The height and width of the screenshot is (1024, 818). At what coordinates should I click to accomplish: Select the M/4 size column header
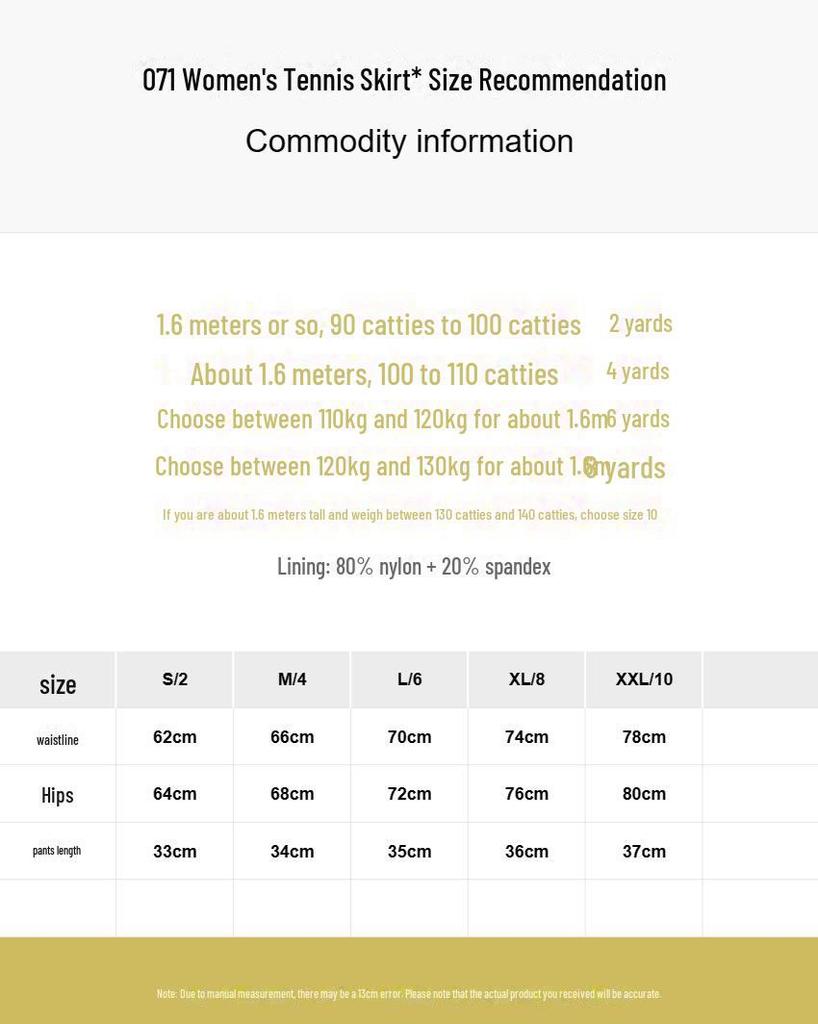click(x=292, y=679)
